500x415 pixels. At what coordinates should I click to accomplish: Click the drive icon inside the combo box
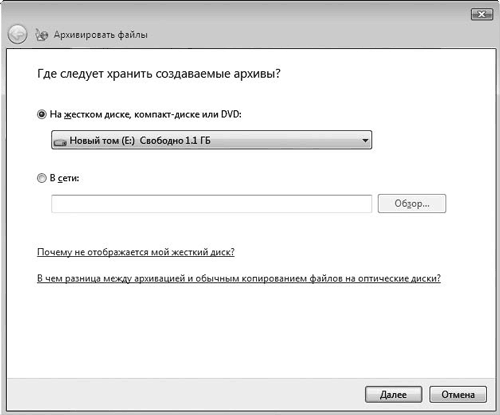60,142
